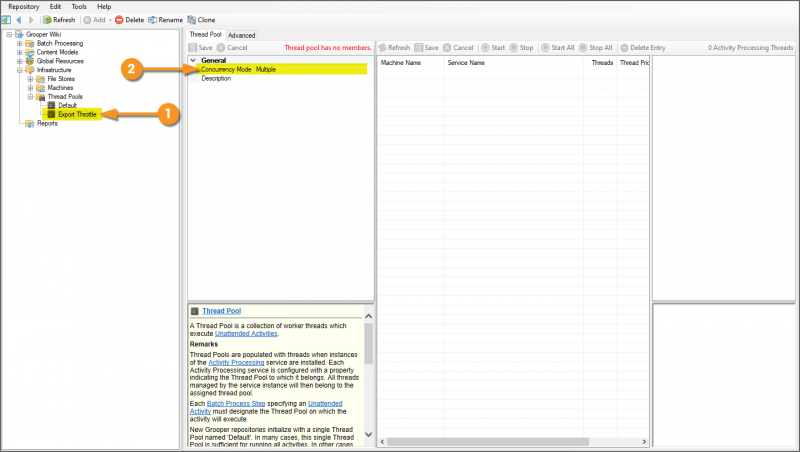This screenshot has height=452, width=800.
Task: Expand the Global Resources node
Action: click(20, 61)
